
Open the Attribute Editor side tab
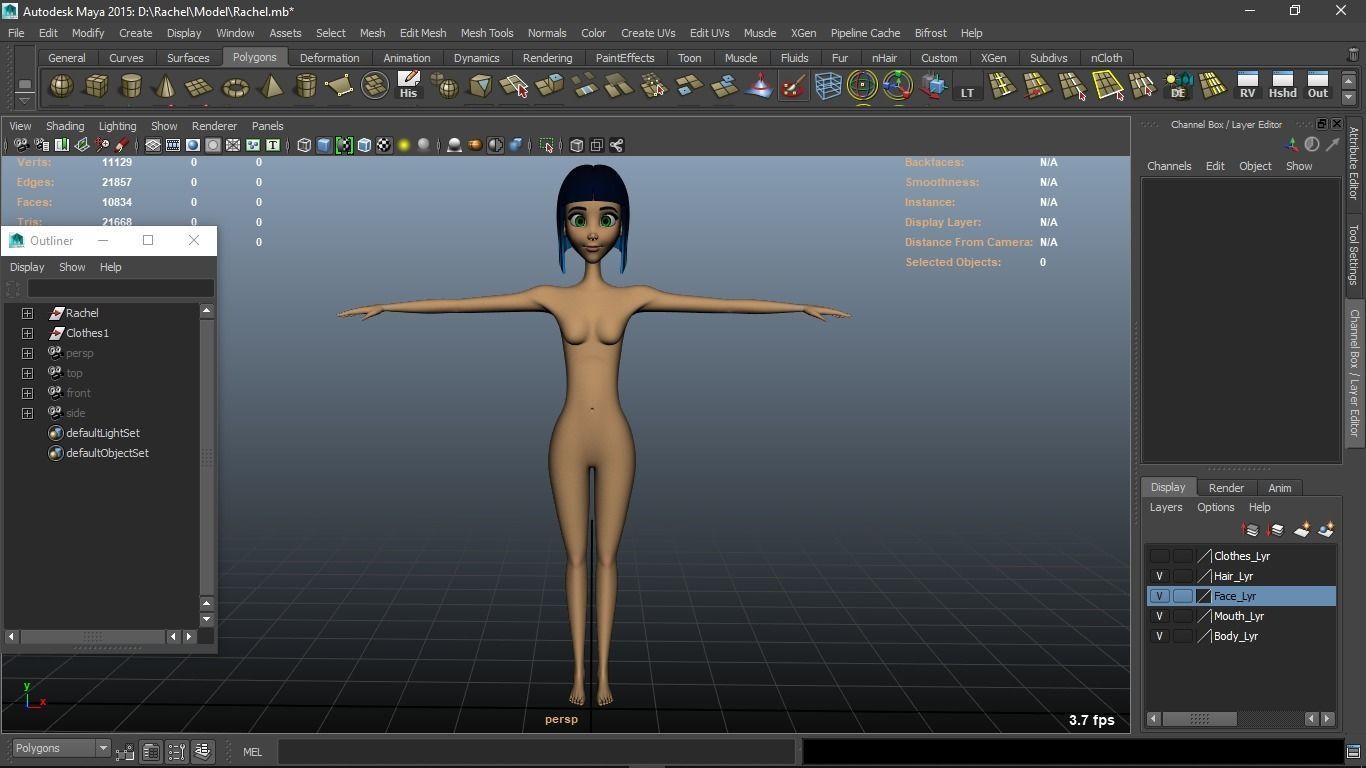click(1354, 163)
